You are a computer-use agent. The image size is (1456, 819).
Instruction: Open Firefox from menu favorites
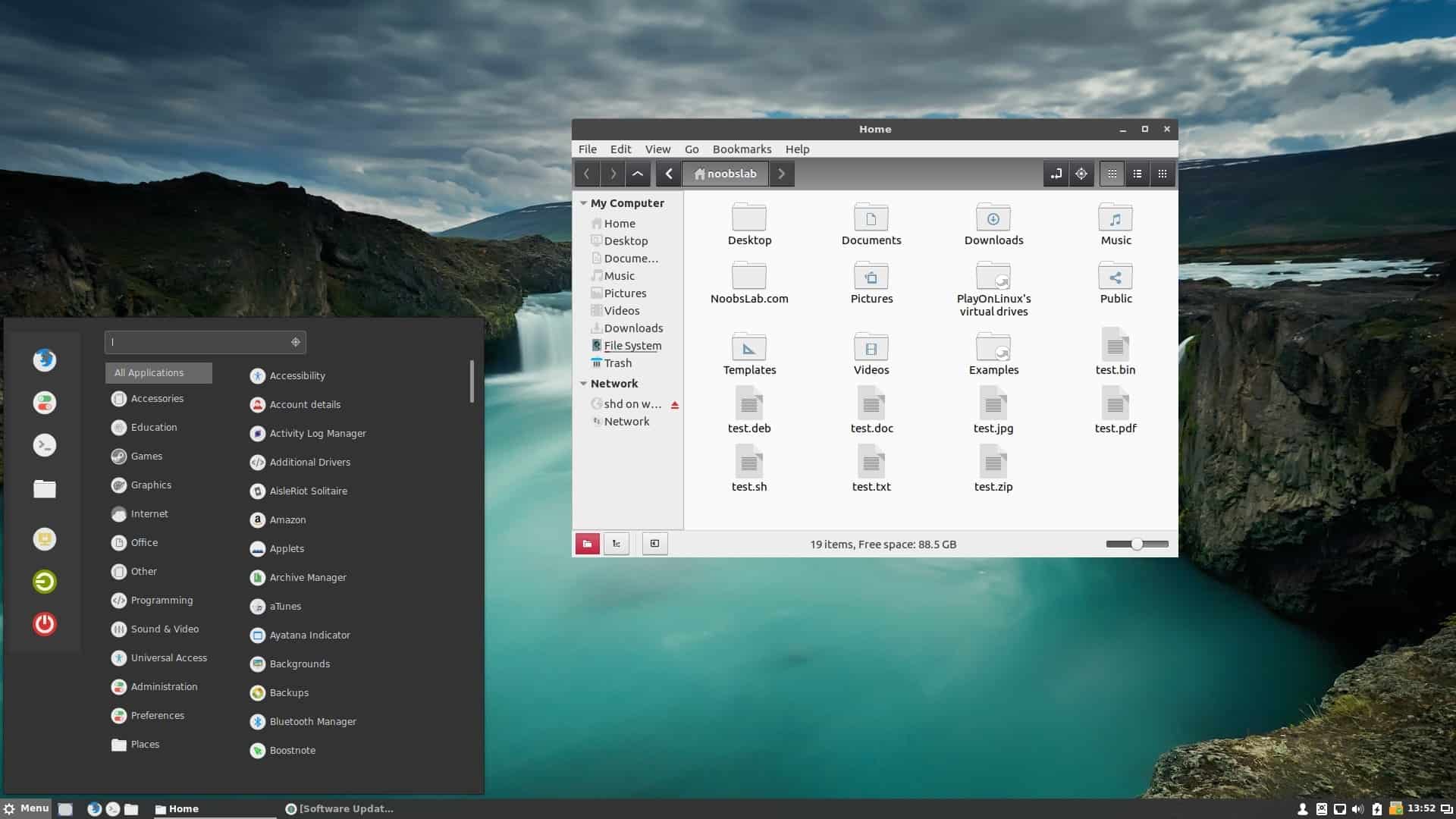click(45, 359)
